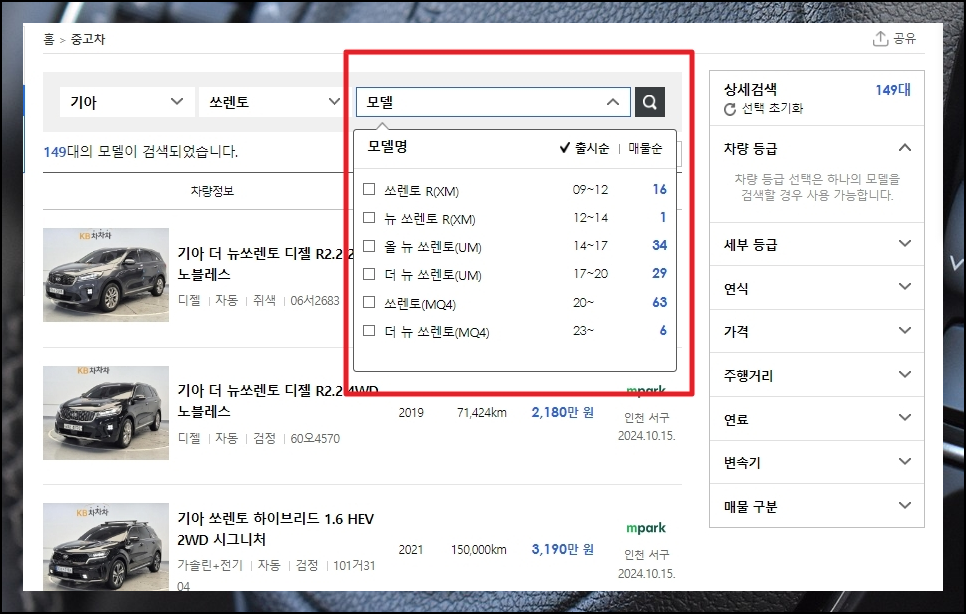966x614 pixels.
Task: Click the 09~12 year range
Action: (x=590, y=190)
